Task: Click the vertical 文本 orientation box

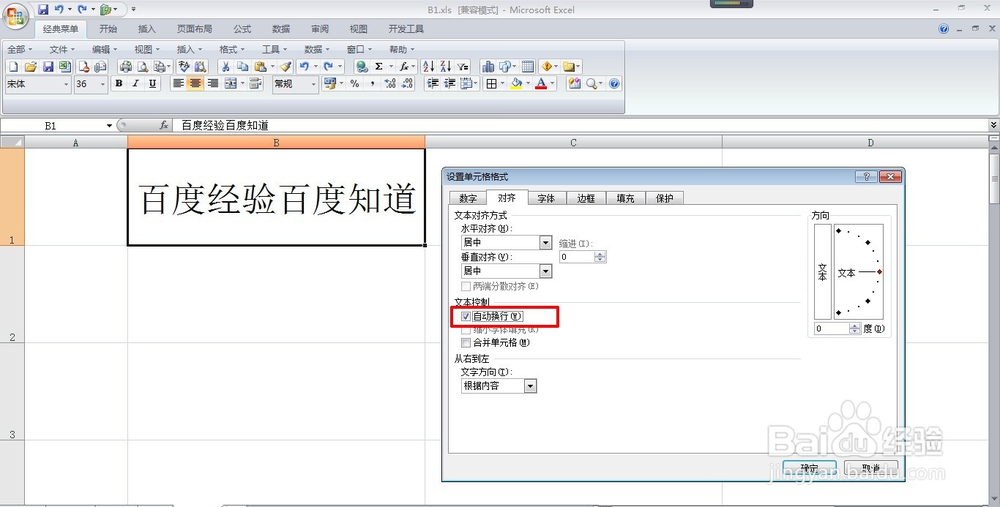Action: [x=823, y=272]
